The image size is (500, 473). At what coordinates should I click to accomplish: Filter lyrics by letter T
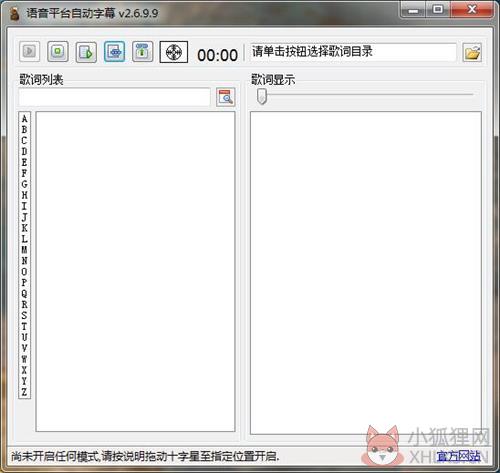(24, 326)
